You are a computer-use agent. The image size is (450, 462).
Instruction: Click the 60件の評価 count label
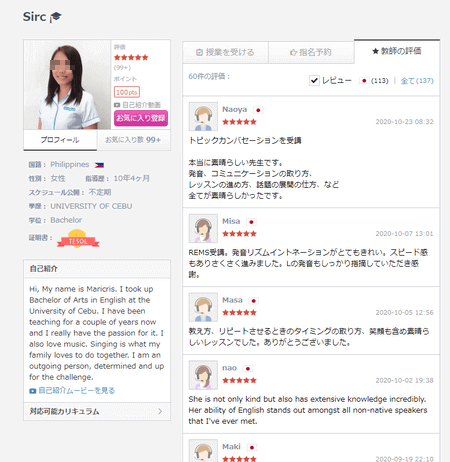209,76
